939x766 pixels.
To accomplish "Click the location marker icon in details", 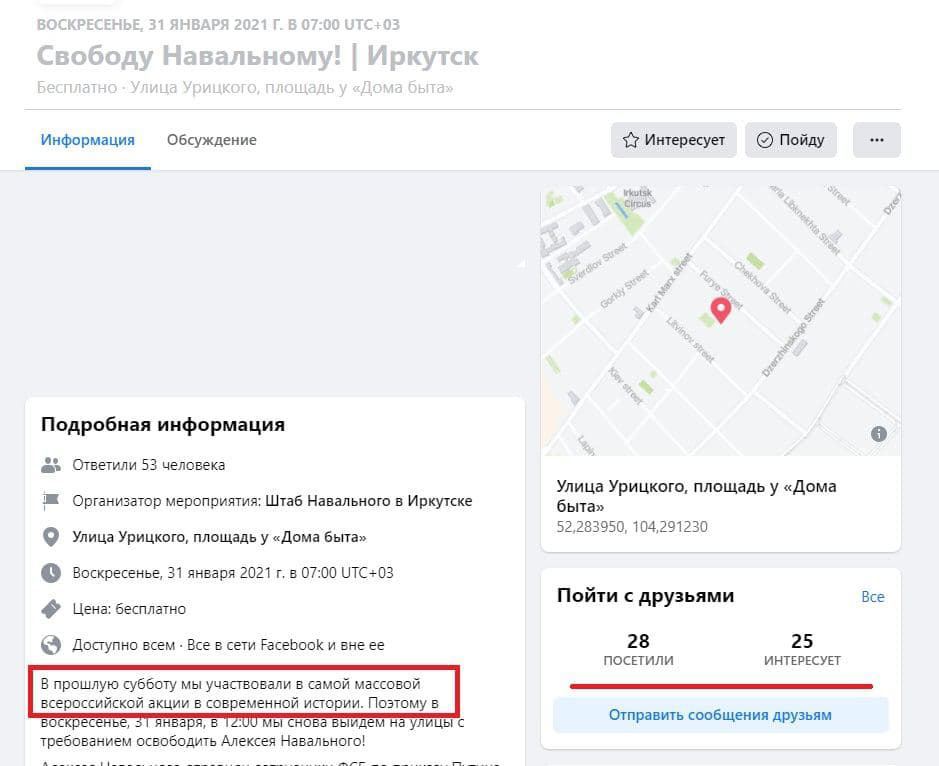I will coord(51,537).
